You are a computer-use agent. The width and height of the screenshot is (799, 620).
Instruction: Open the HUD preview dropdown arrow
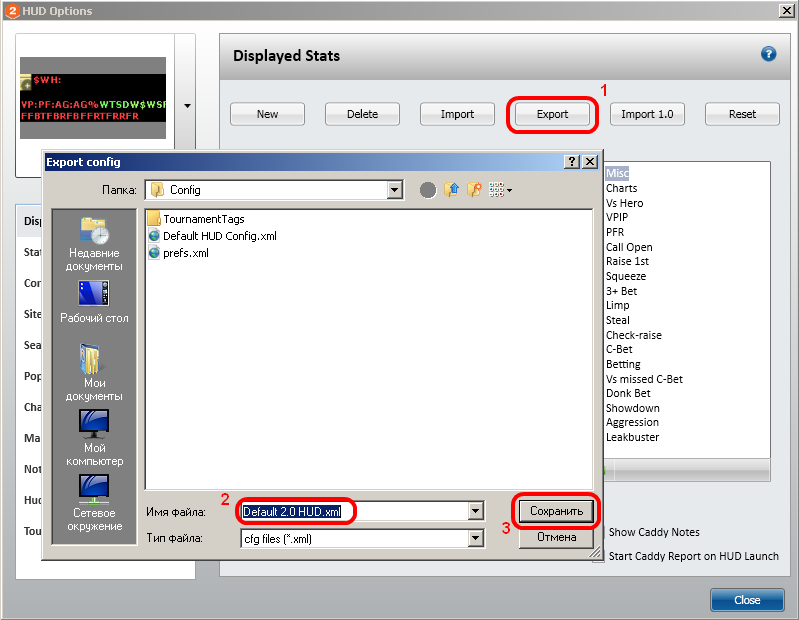187,106
